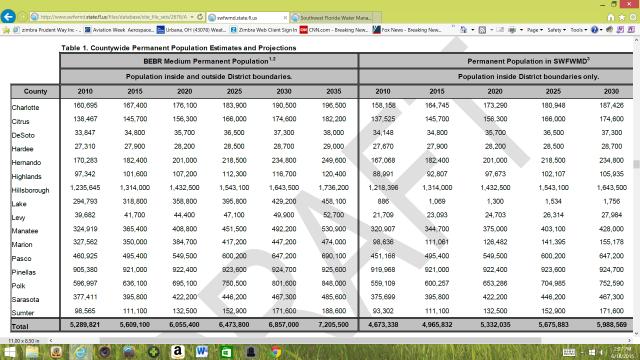Open Zimbra Web Client Sign In favorite
The height and width of the screenshot is (360, 640).
(x=264, y=30)
